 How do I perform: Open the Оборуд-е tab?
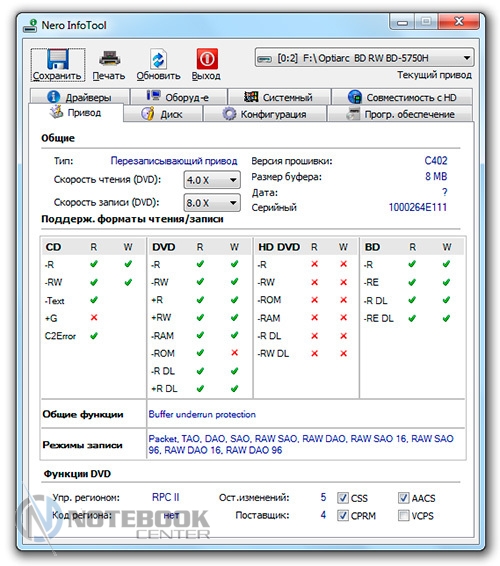(179, 97)
